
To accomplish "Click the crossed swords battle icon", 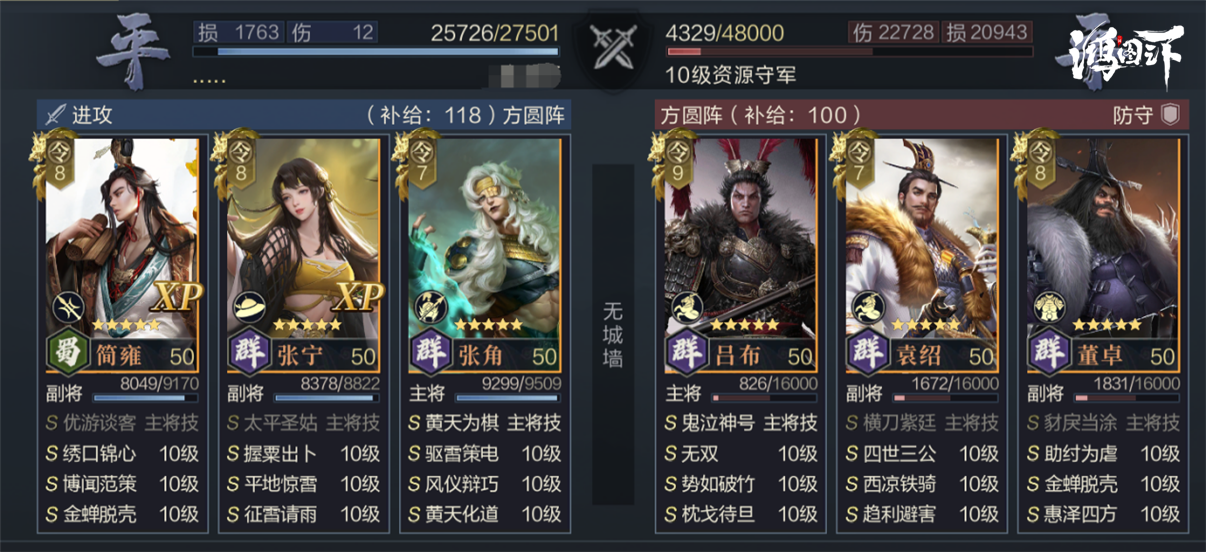I will point(612,48).
